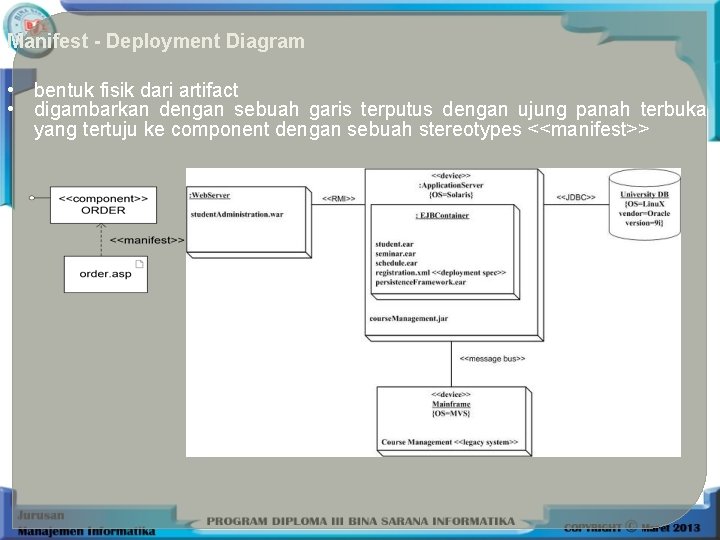Click the :ApplicationServer label

point(451,185)
